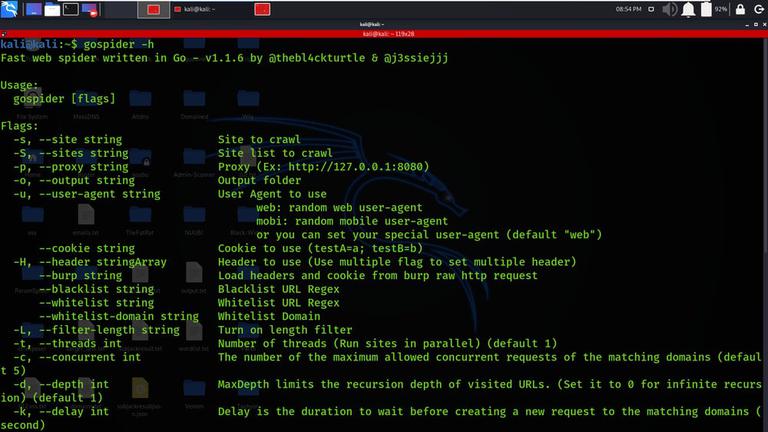Click the '-c, --concurrent int' flag
This screenshot has height=432, width=768.
(77, 358)
